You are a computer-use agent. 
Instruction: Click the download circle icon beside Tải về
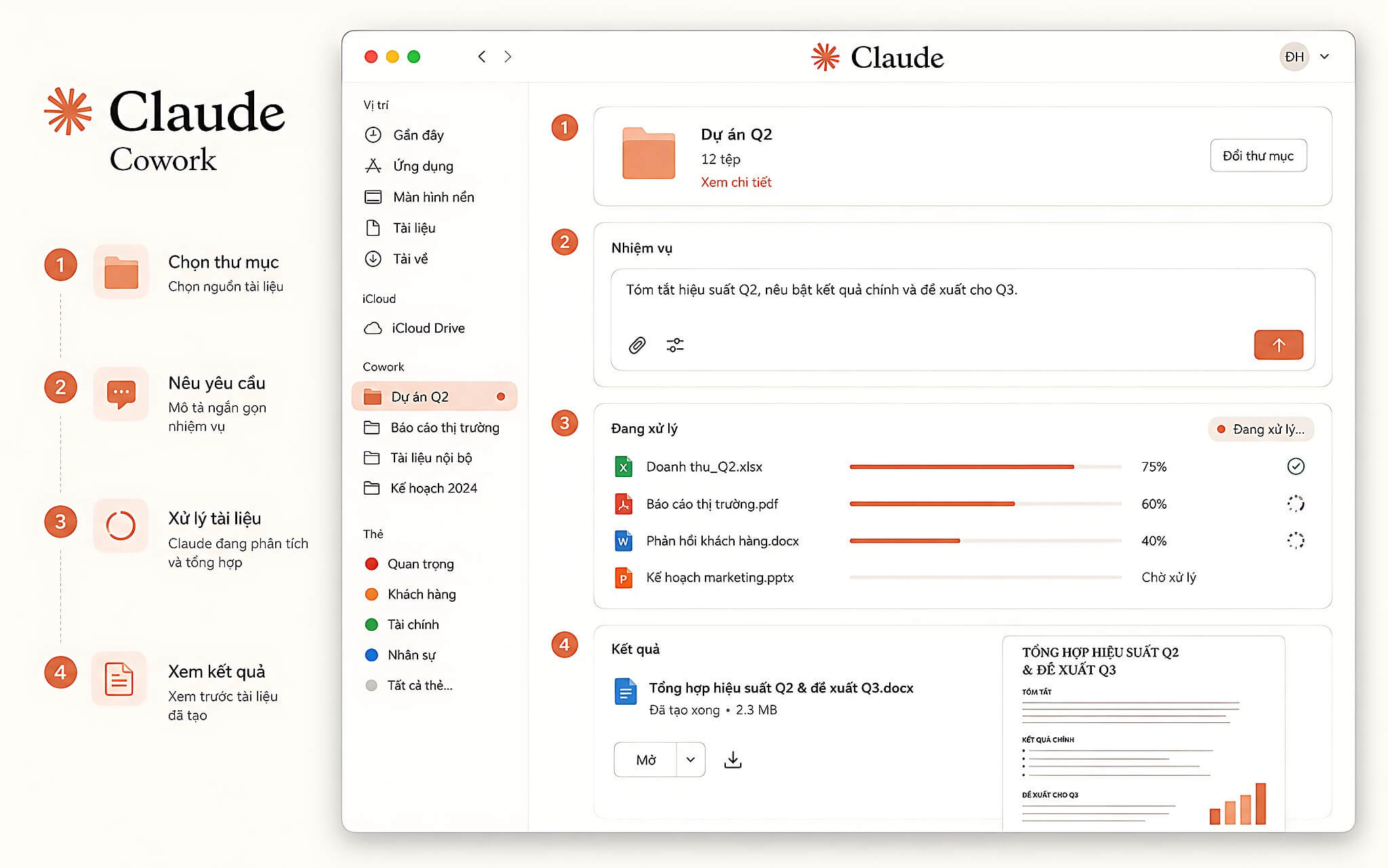coord(373,259)
